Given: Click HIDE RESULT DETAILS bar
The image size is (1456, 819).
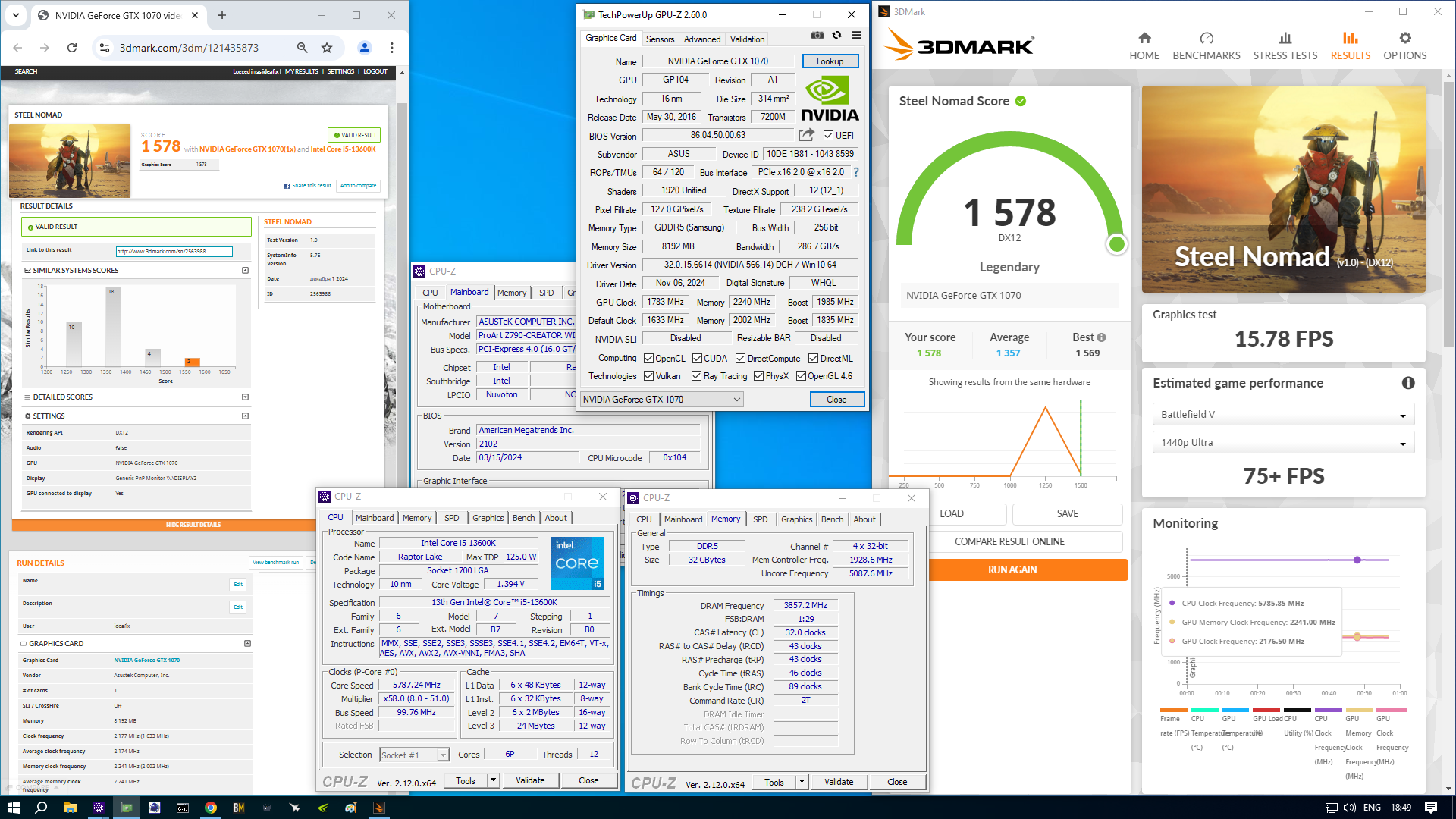Looking at the screenshot, I should 193,525.
